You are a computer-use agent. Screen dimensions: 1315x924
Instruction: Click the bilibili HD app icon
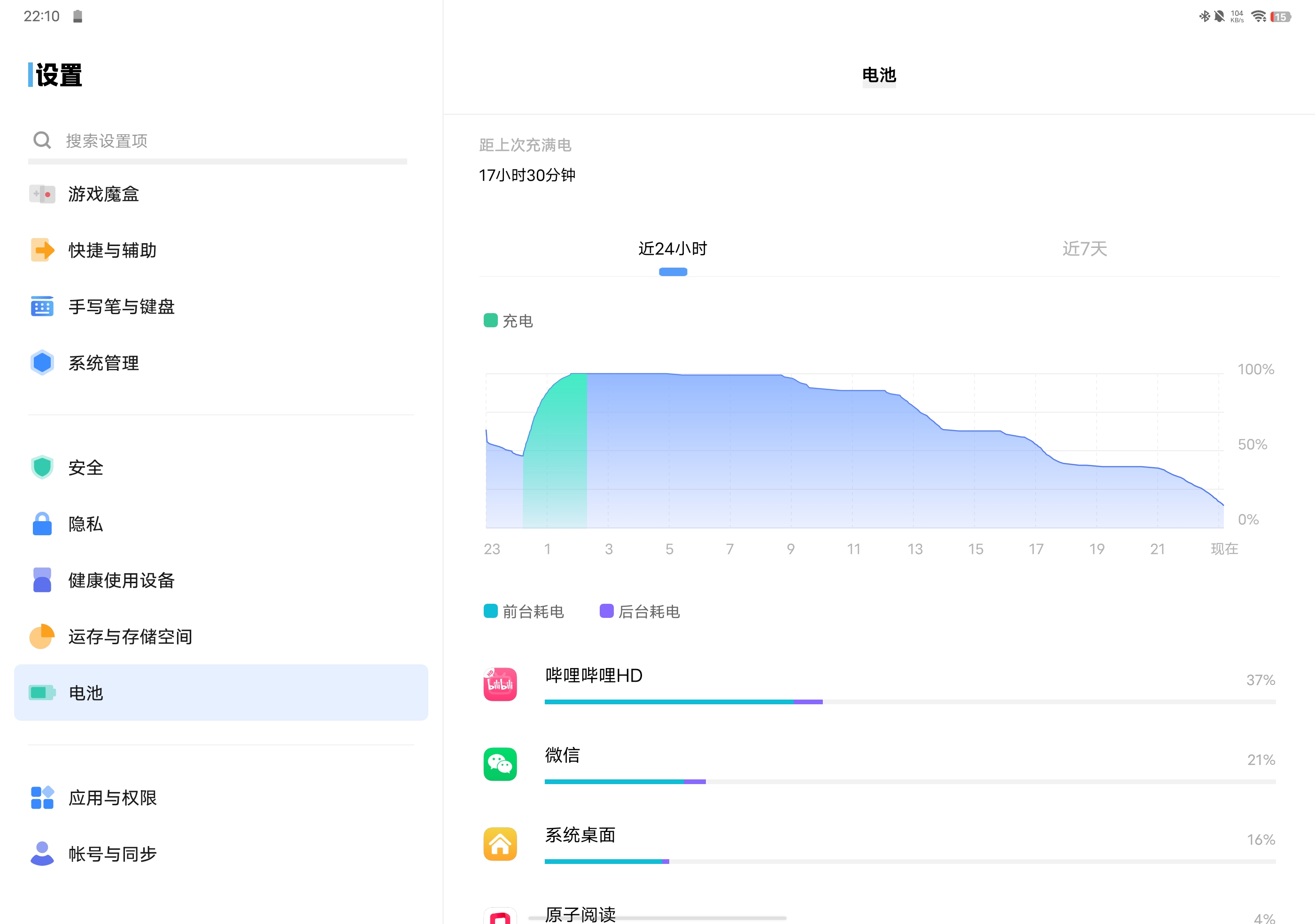tap(500, 684)
